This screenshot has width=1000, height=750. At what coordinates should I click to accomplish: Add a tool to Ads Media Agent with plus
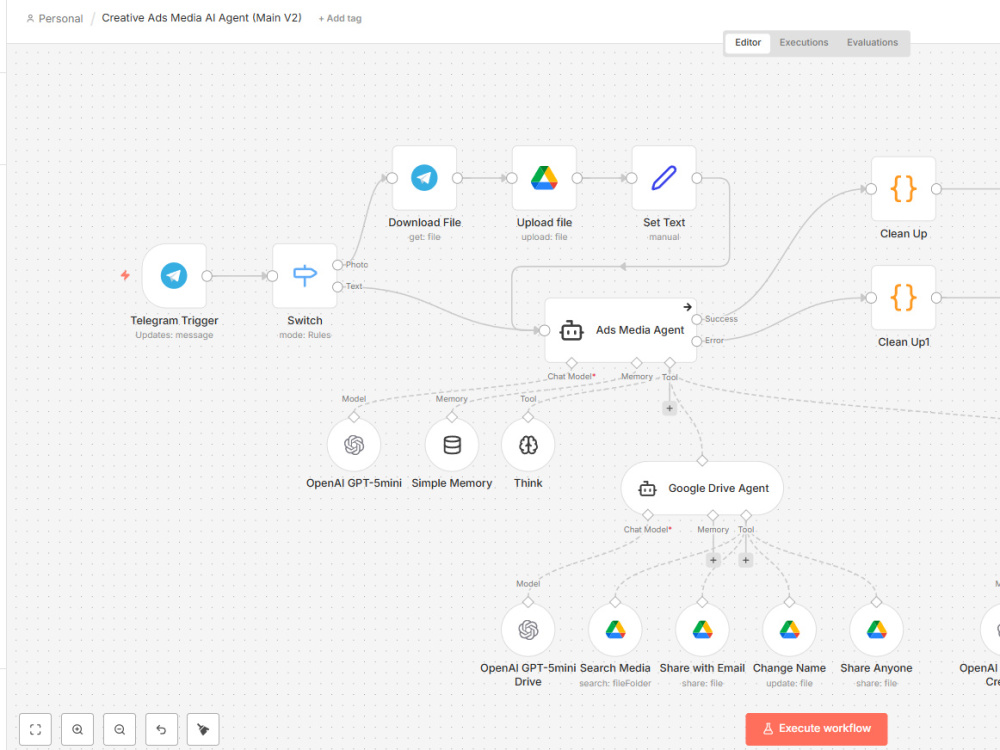669,408
